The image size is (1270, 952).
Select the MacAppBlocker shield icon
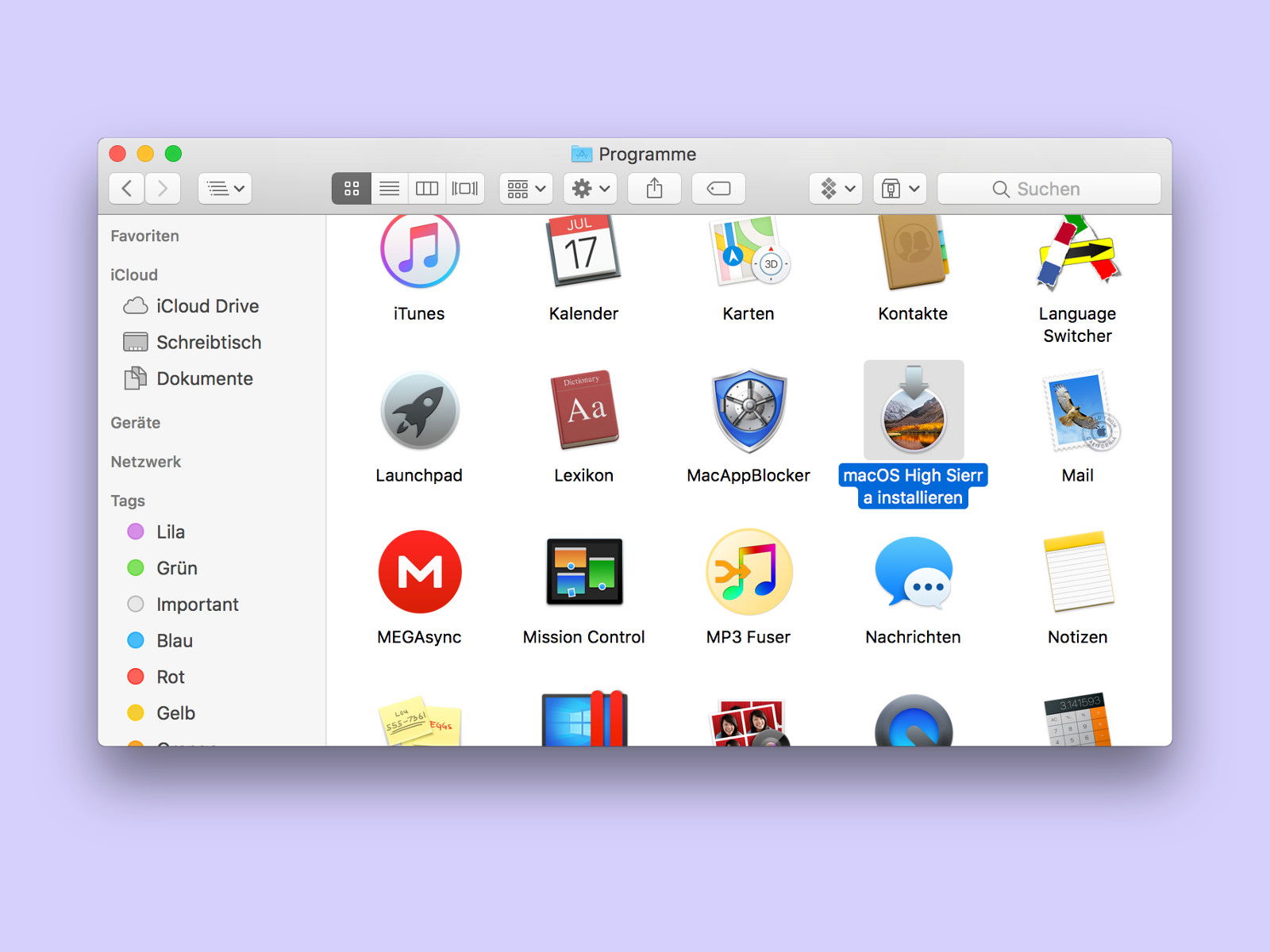point(749,411)
